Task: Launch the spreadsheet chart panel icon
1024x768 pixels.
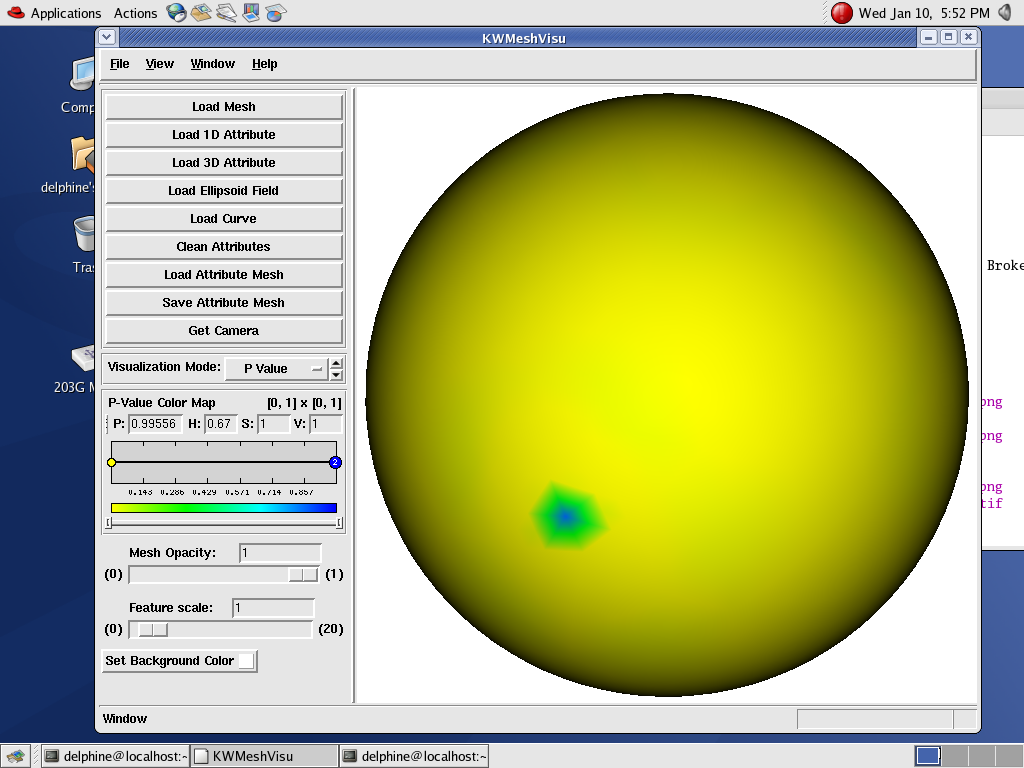Action: [276, 13]
